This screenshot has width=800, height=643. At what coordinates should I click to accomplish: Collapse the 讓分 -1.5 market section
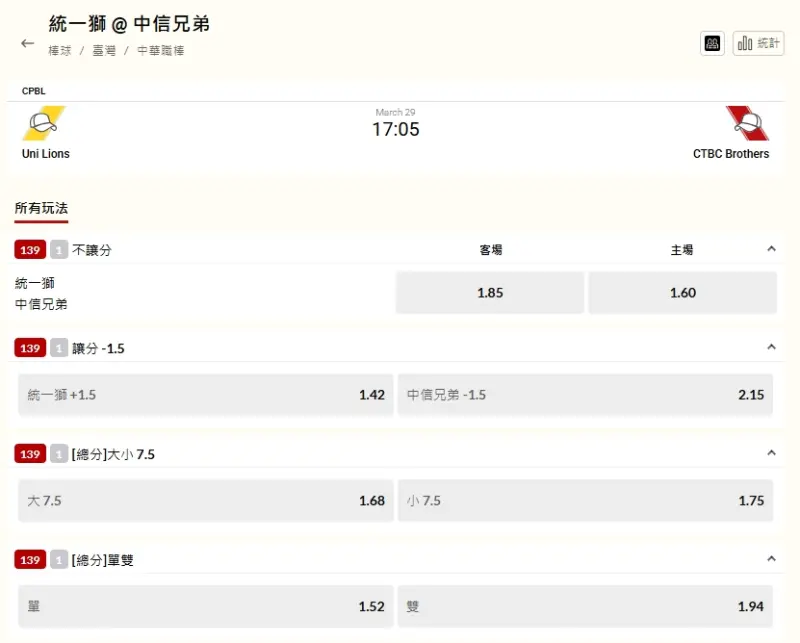(771, 347)
